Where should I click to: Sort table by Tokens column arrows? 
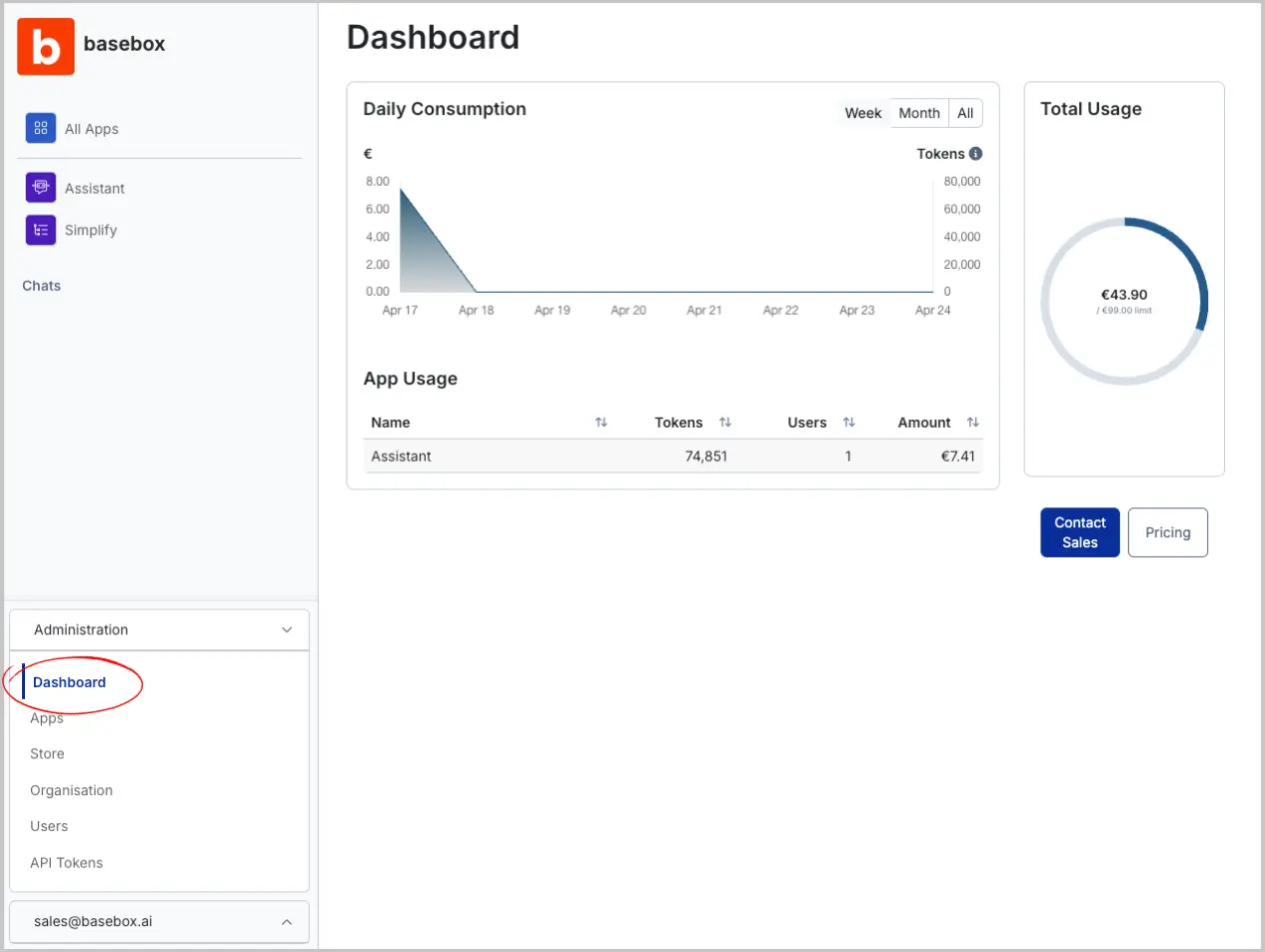tap(725, 423)
